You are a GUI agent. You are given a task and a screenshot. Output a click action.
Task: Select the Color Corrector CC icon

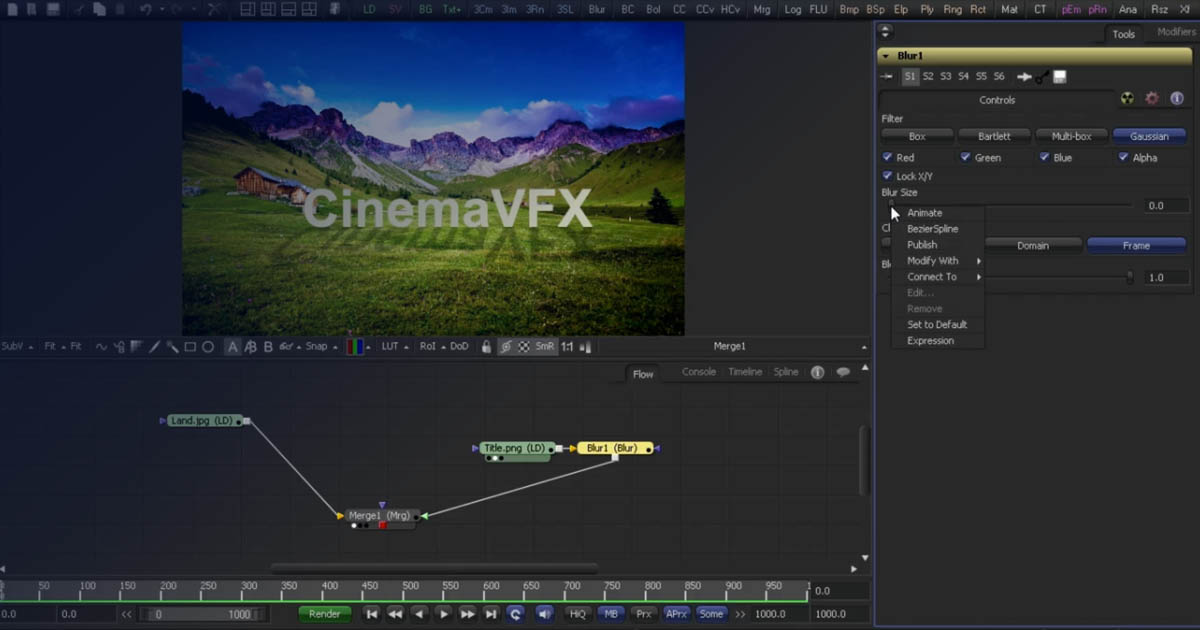tap(678, 9)
